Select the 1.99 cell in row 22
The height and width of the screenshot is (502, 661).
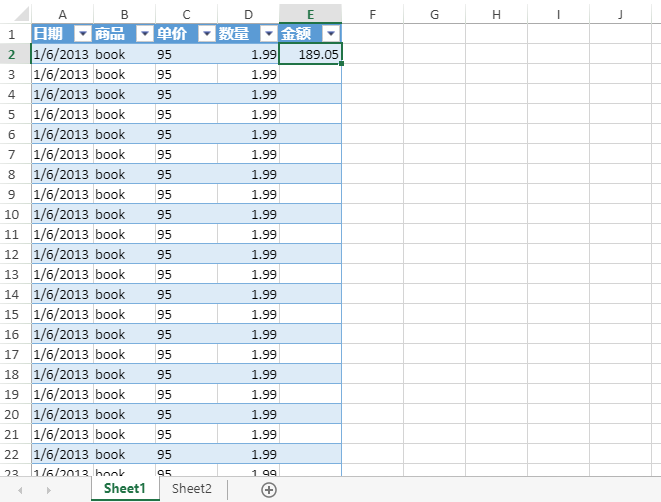[248, 454]
